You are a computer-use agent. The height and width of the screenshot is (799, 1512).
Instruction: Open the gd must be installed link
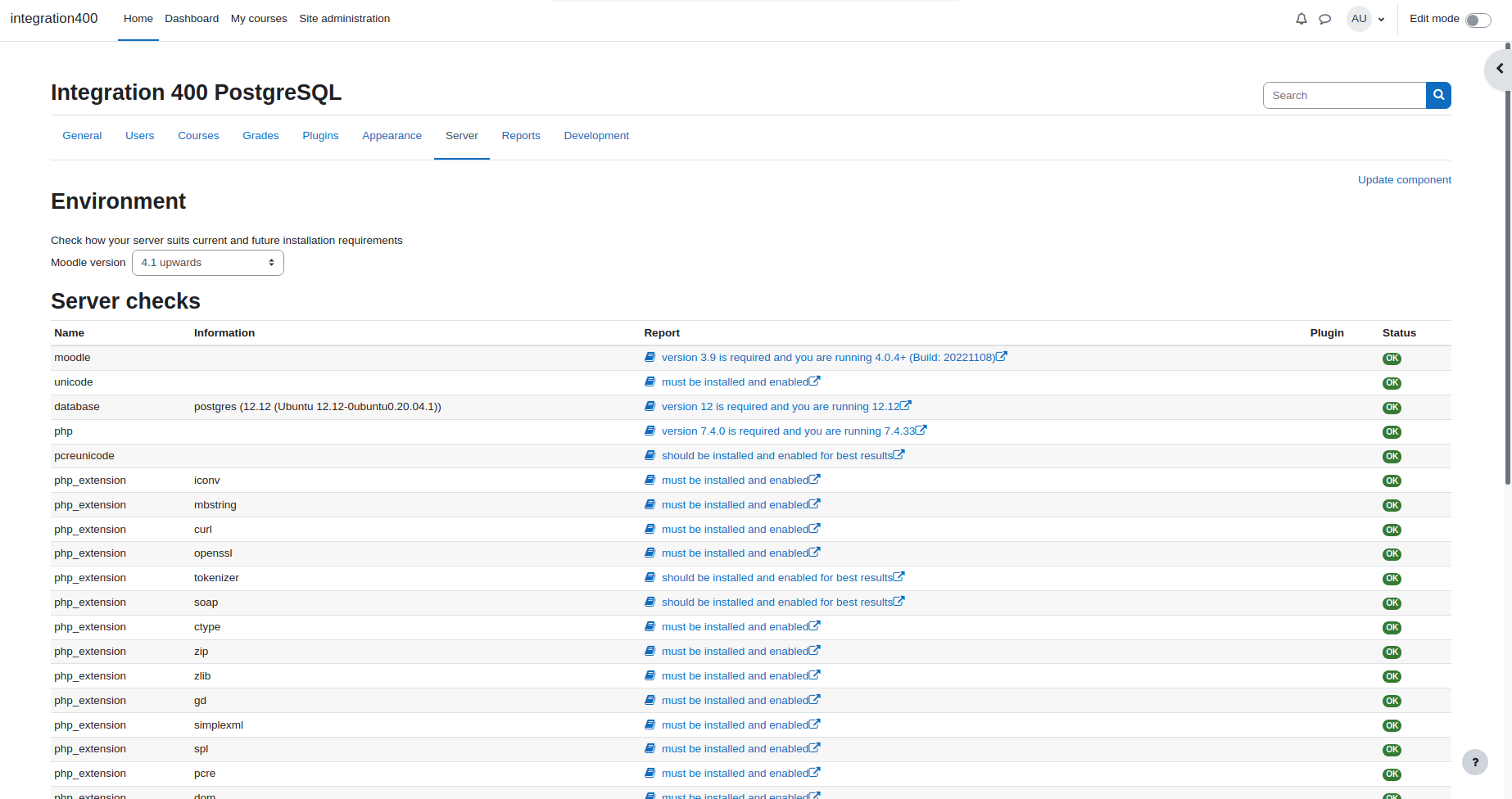(x=735, y=701)
